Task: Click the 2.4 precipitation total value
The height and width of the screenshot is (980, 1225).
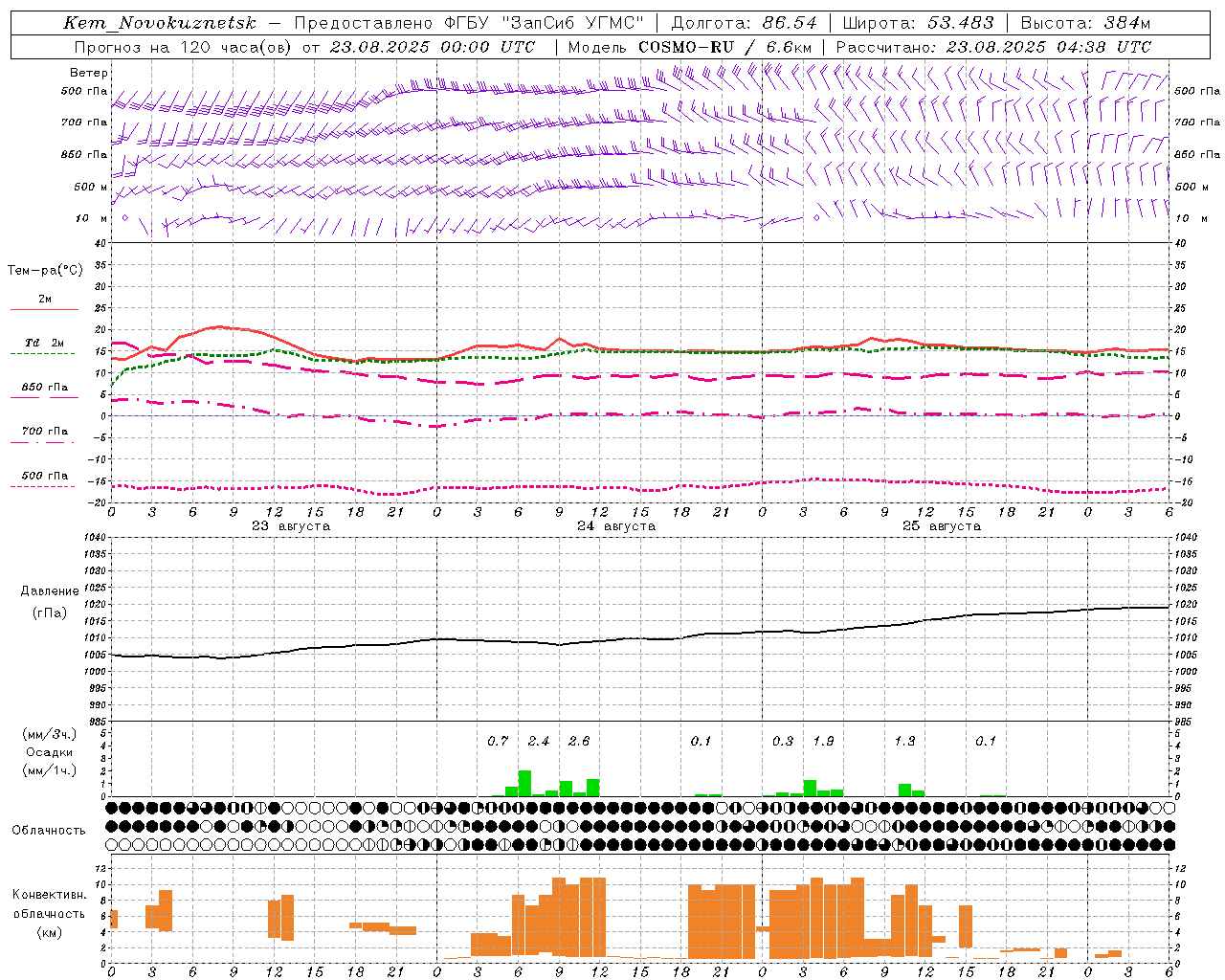Action: [539, 741]
